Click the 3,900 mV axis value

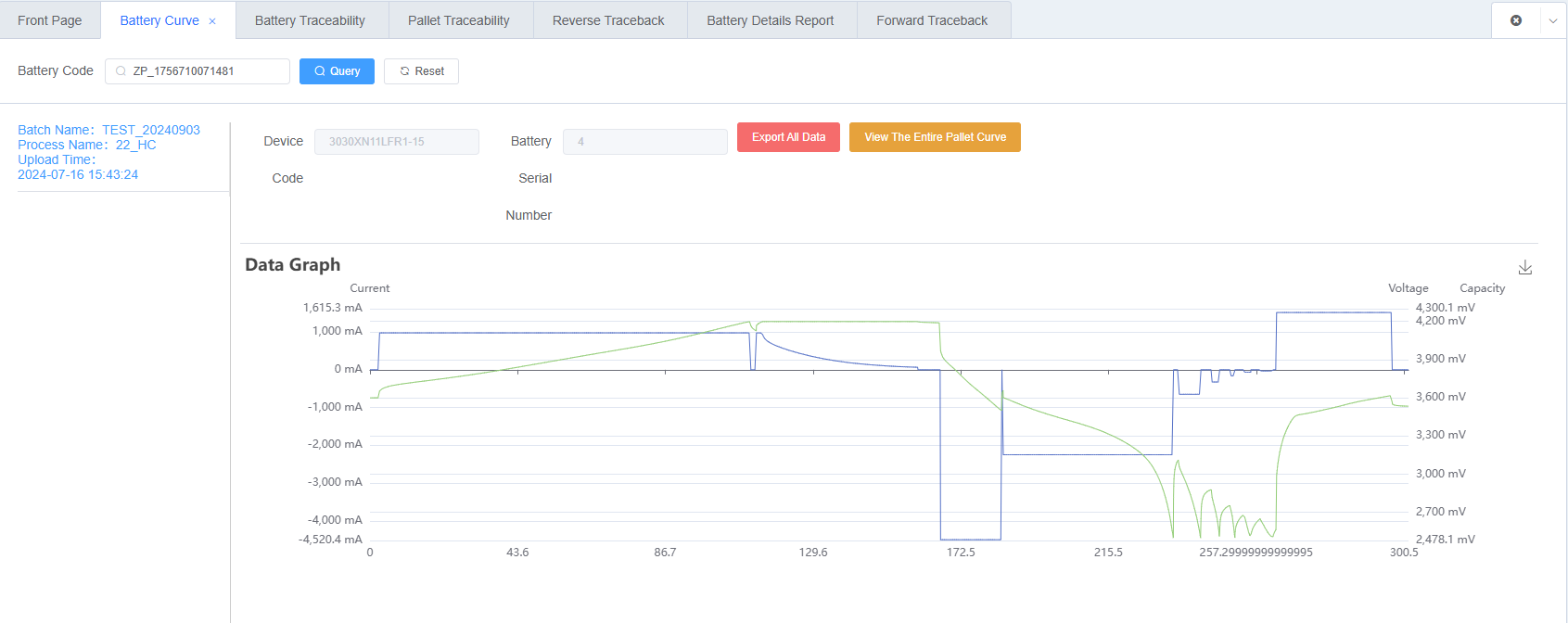point(1440,359)
